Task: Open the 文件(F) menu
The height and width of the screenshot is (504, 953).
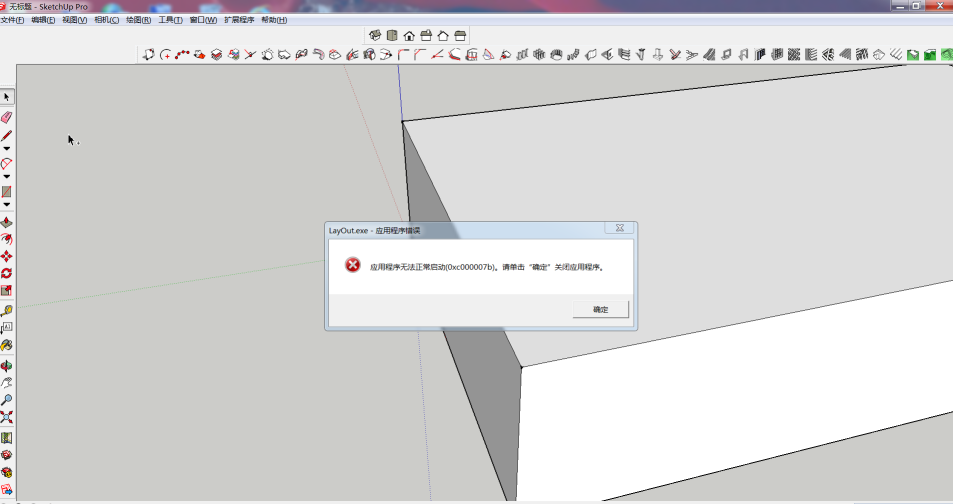Action: pos(12,20)
